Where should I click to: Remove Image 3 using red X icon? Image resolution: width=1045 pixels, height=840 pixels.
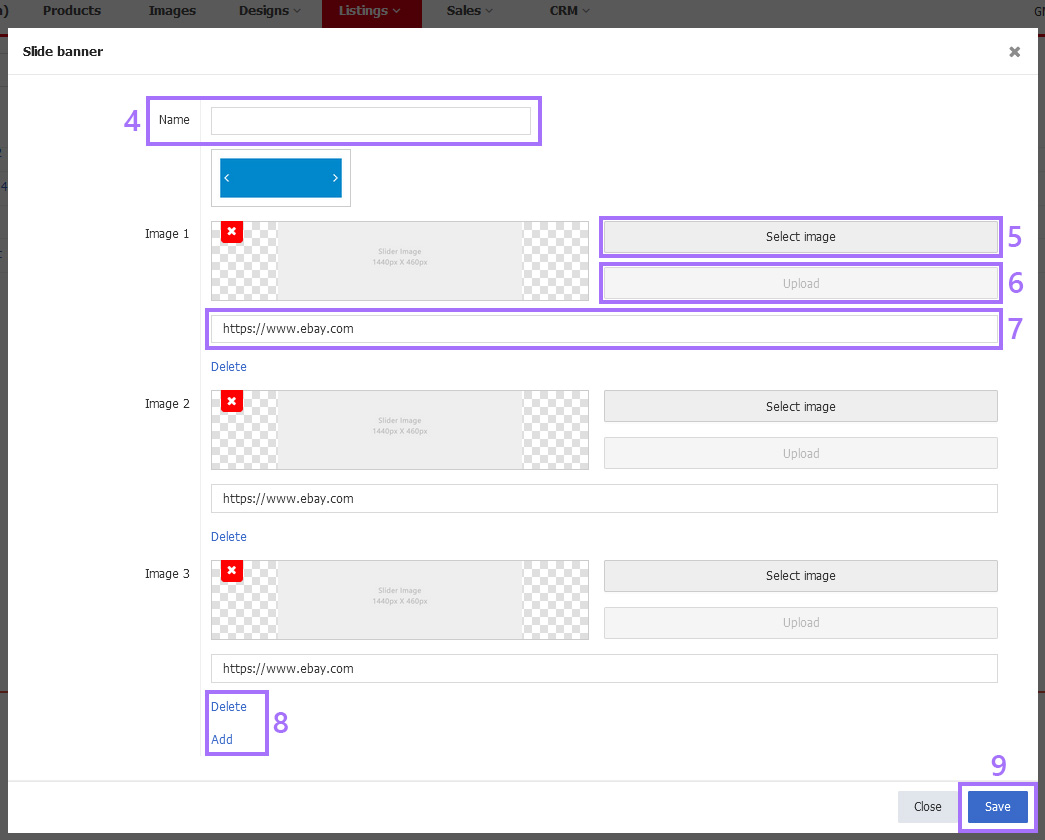[231, 571]
